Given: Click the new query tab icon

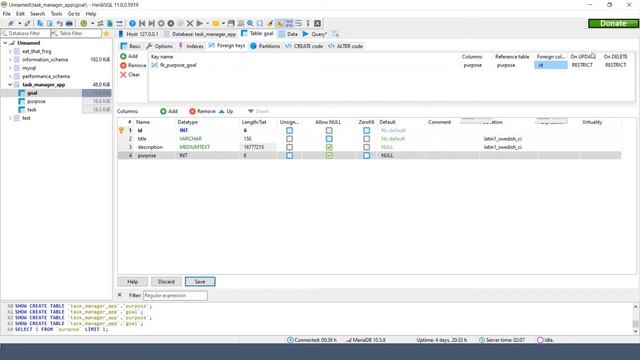Looking at the screenshot, I should (x=336, y=34).
